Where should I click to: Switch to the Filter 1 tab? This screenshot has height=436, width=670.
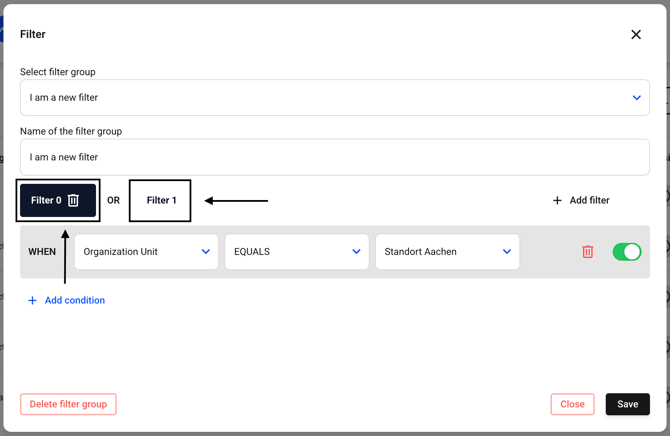(x=161, y=200)
